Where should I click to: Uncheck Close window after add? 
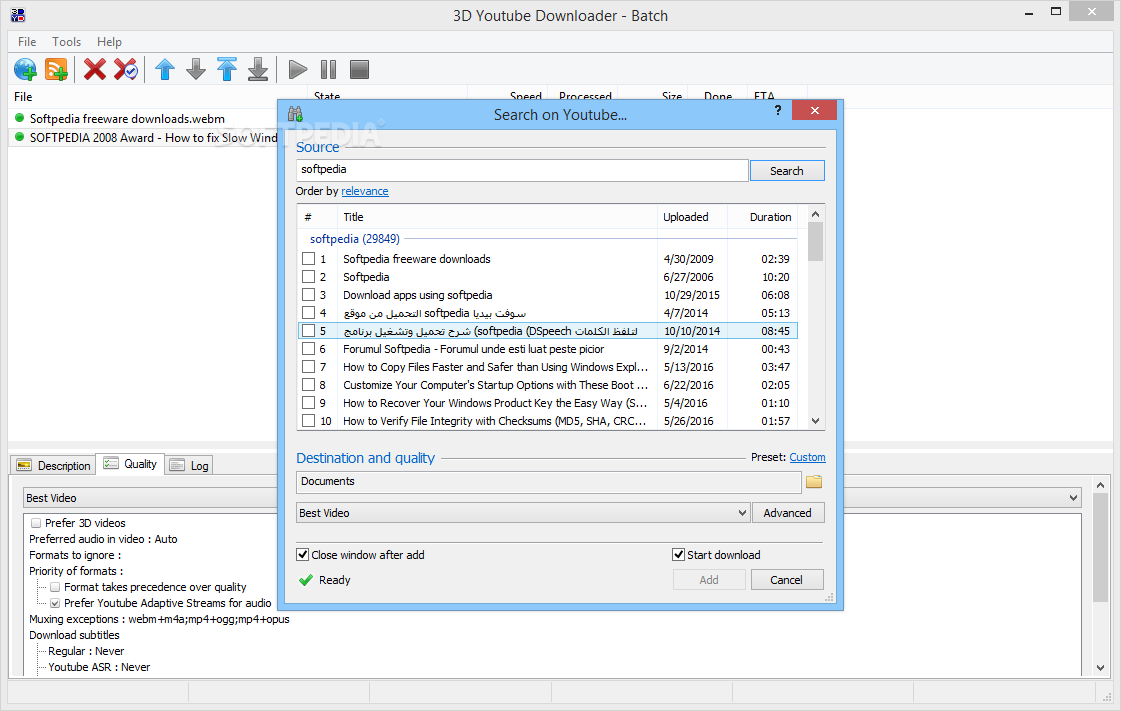coord(303,555)
